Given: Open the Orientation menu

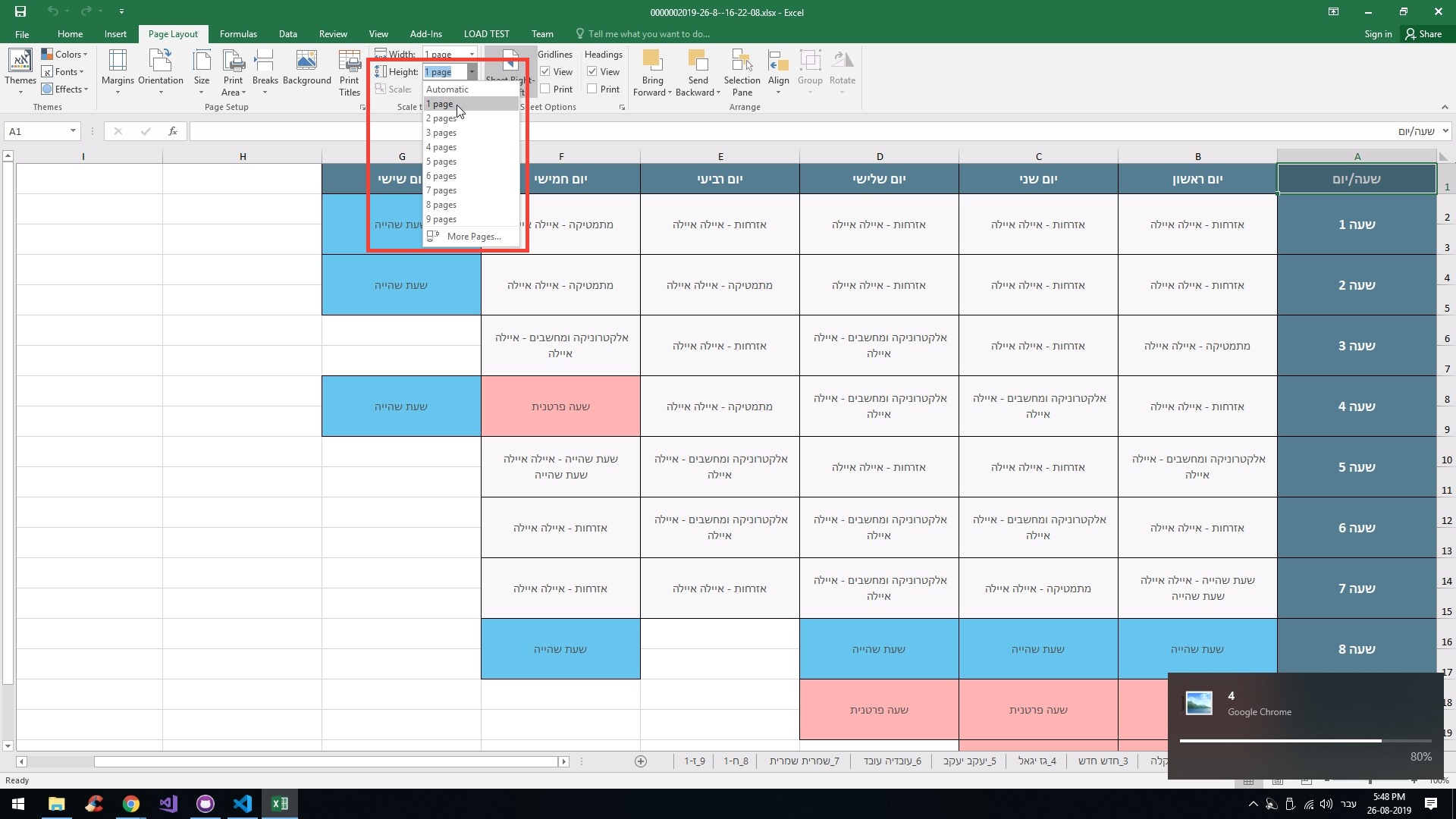Looking at the screenshot, I should tap(161, 73).
